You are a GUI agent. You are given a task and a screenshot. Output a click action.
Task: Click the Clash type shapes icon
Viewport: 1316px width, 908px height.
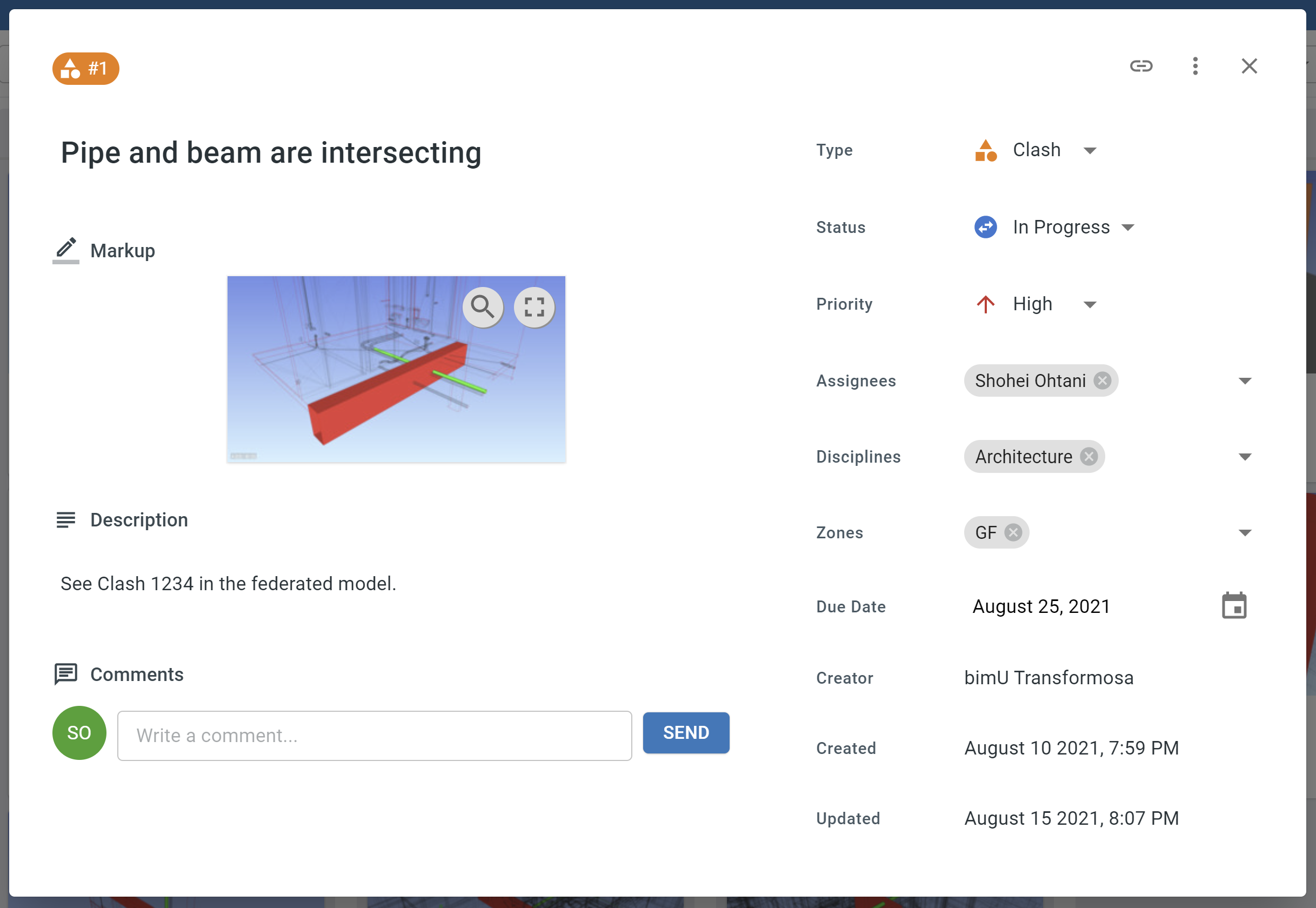pyautogui.click(x=985, y=150)
